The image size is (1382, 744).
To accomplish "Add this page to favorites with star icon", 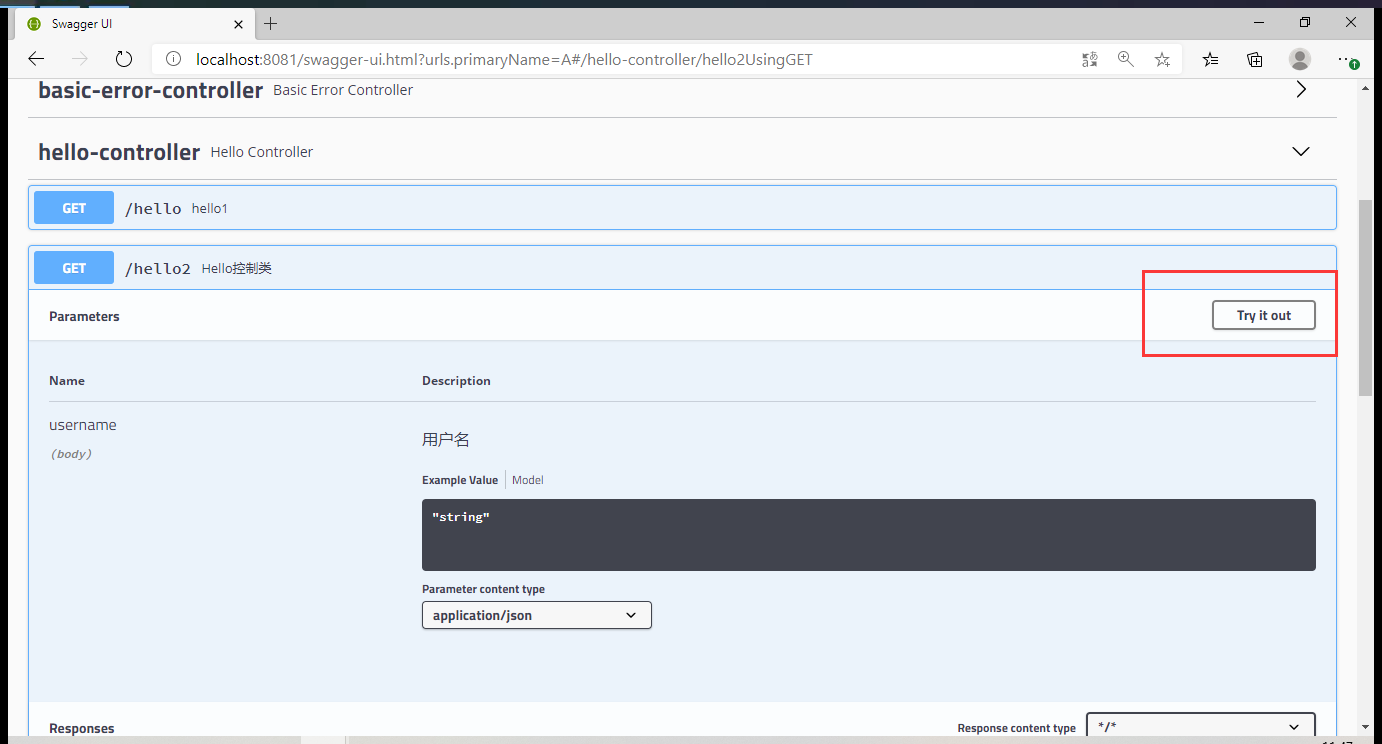I will point(1162,59).
